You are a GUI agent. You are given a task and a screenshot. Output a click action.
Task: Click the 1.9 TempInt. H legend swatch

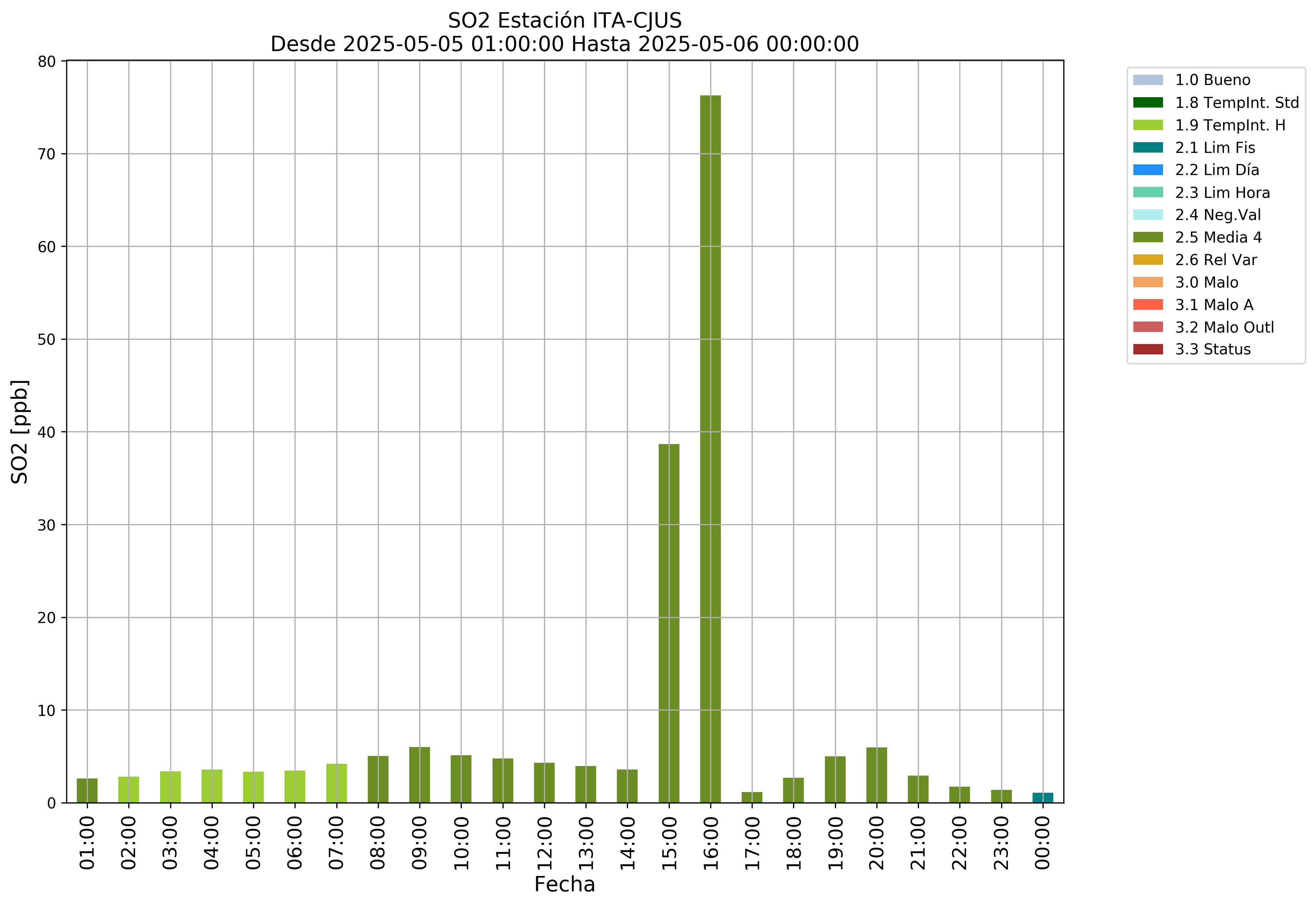click(1147, 125)
